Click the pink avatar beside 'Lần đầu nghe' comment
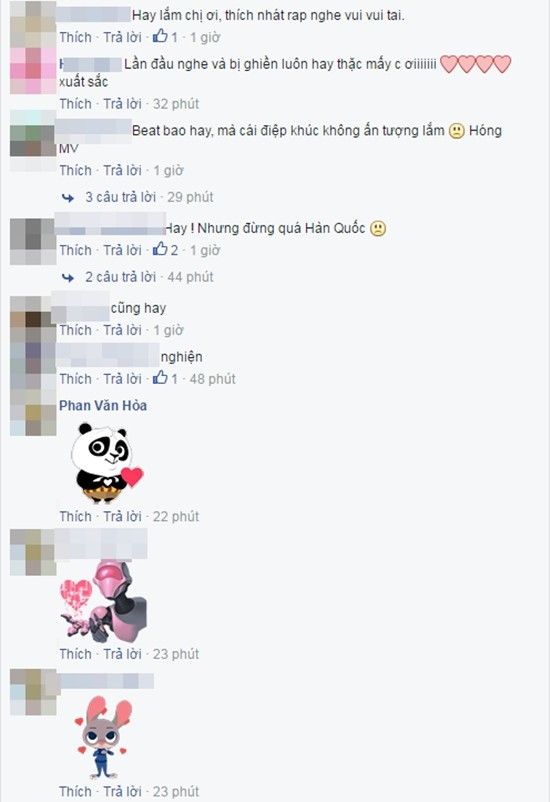This screenshot has height=802, width=550. click(x=33, y=71)
